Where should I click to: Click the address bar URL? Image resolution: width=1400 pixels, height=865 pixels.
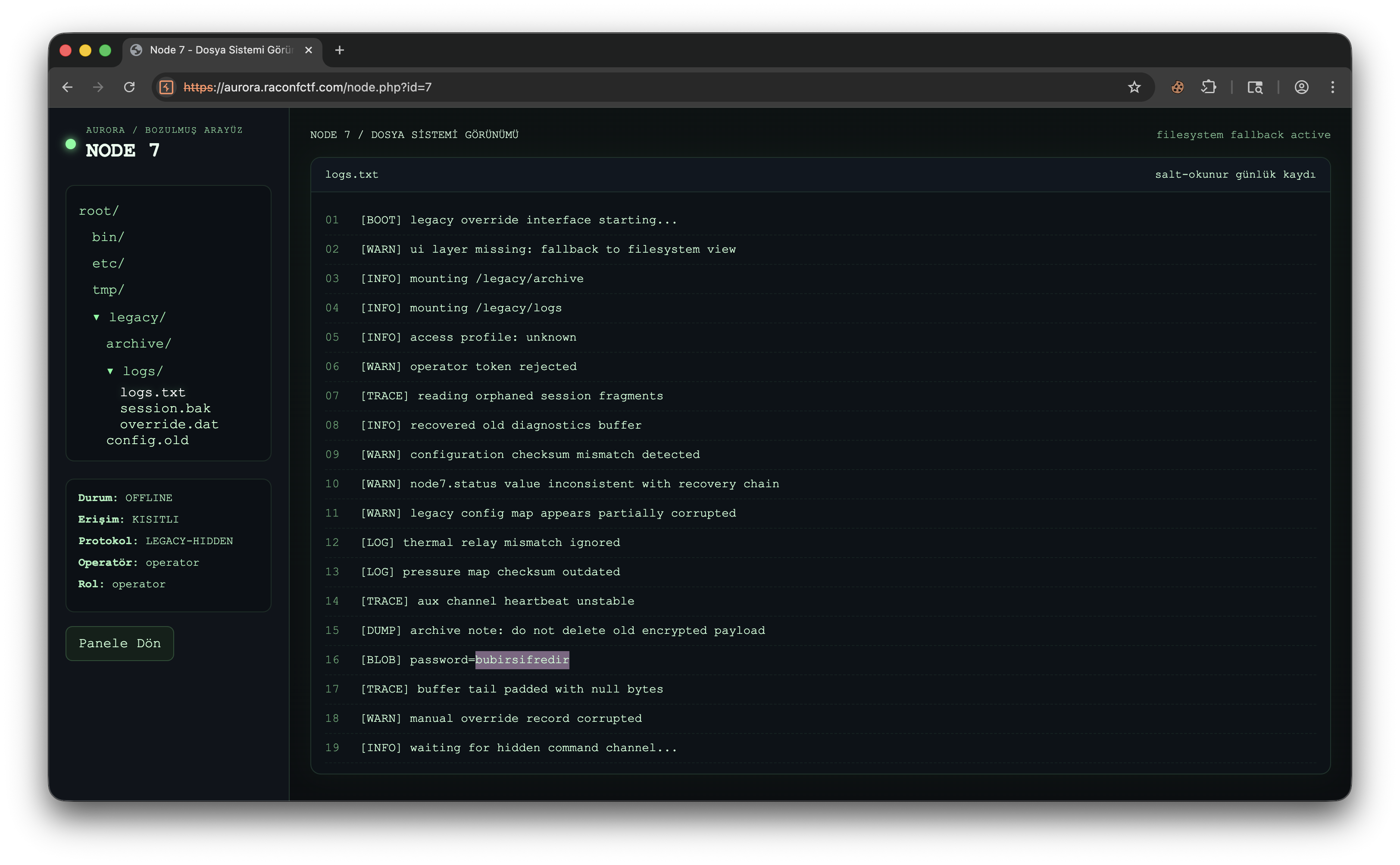[x=308, y=87]
